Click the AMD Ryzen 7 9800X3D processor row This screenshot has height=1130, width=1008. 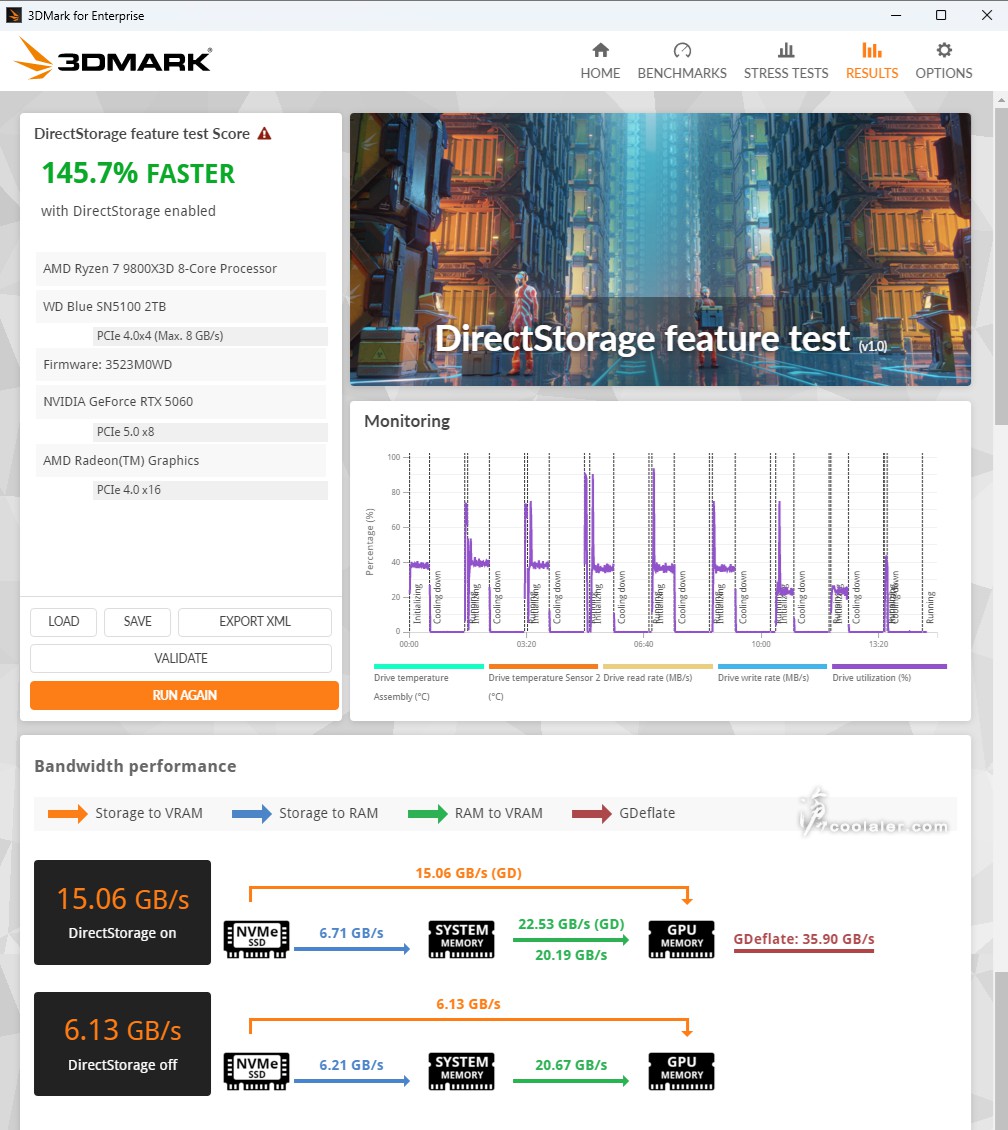(x=181, y=269)
